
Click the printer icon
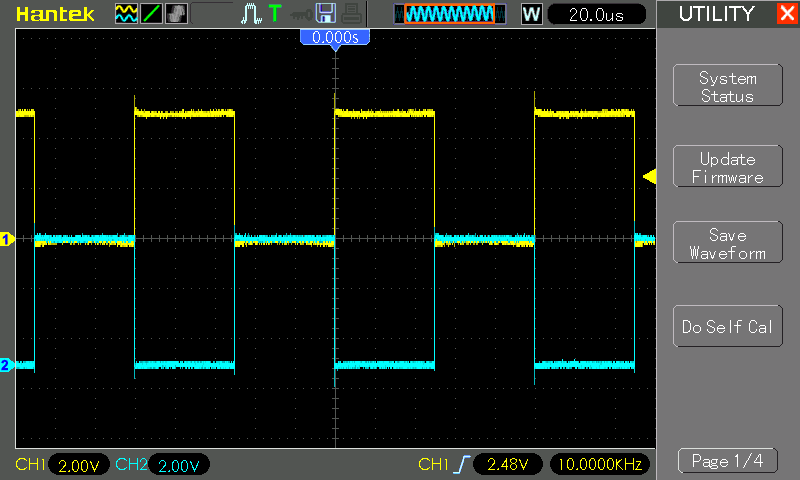point(352,14)
